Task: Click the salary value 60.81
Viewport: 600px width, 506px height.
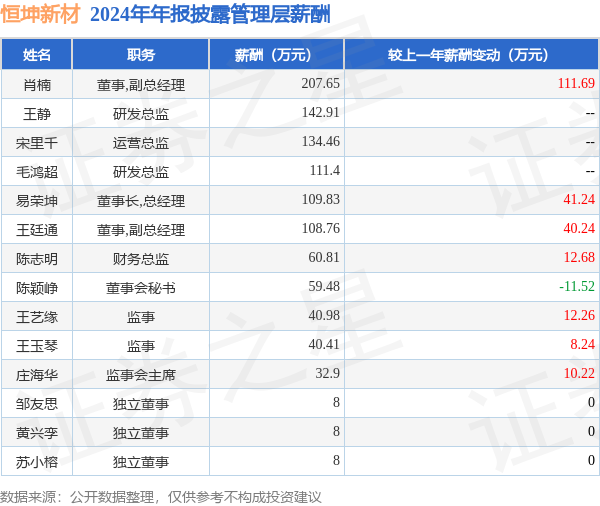Action: (324, 257)
